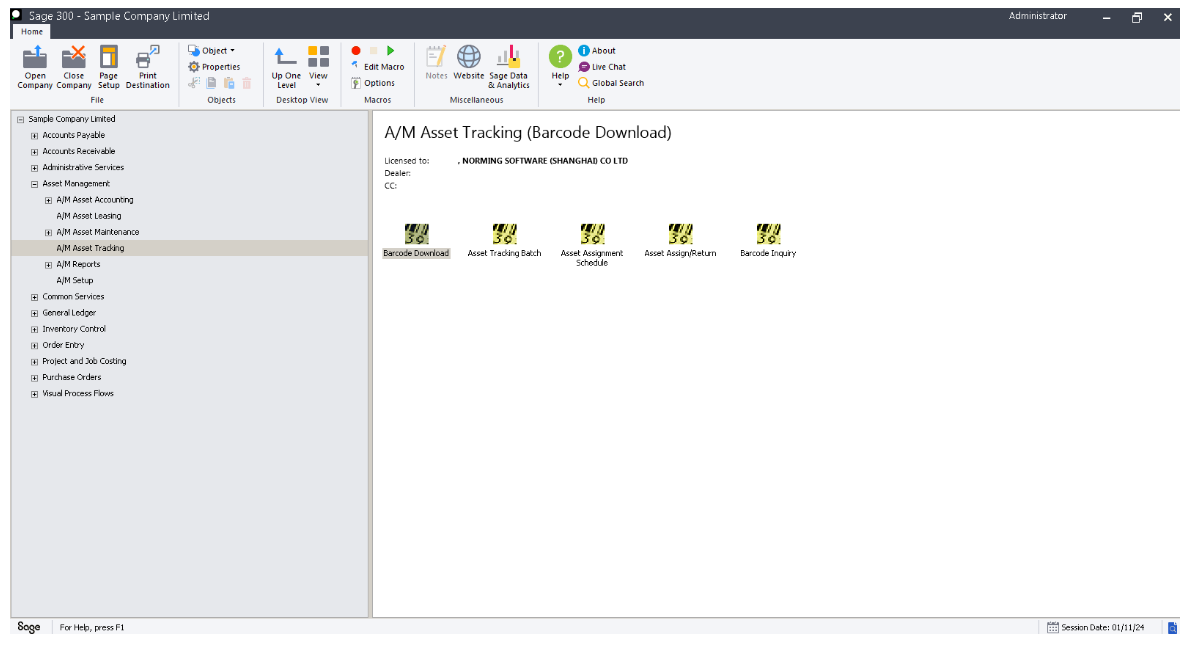The height and width of the screenshot is (646, 1197).
Task: Click the Sage logo in status bar
Action: [29, 627]
